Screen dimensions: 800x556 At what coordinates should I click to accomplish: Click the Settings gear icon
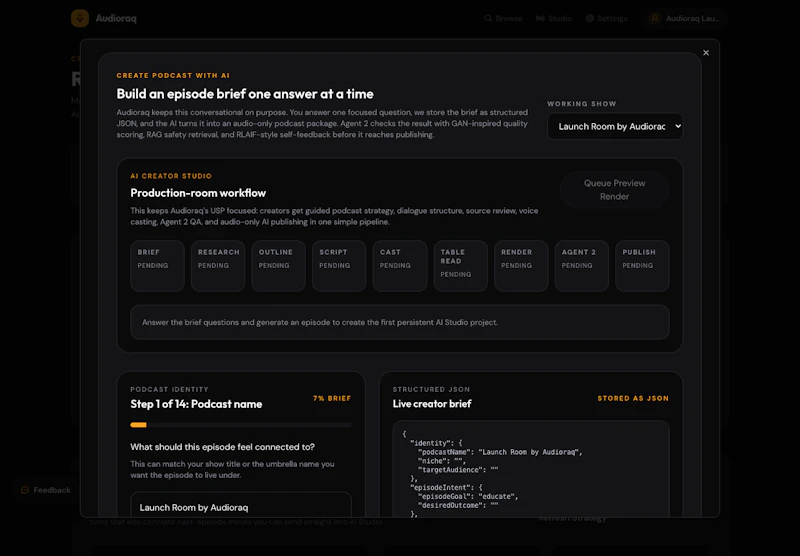(x=590, y=18)
